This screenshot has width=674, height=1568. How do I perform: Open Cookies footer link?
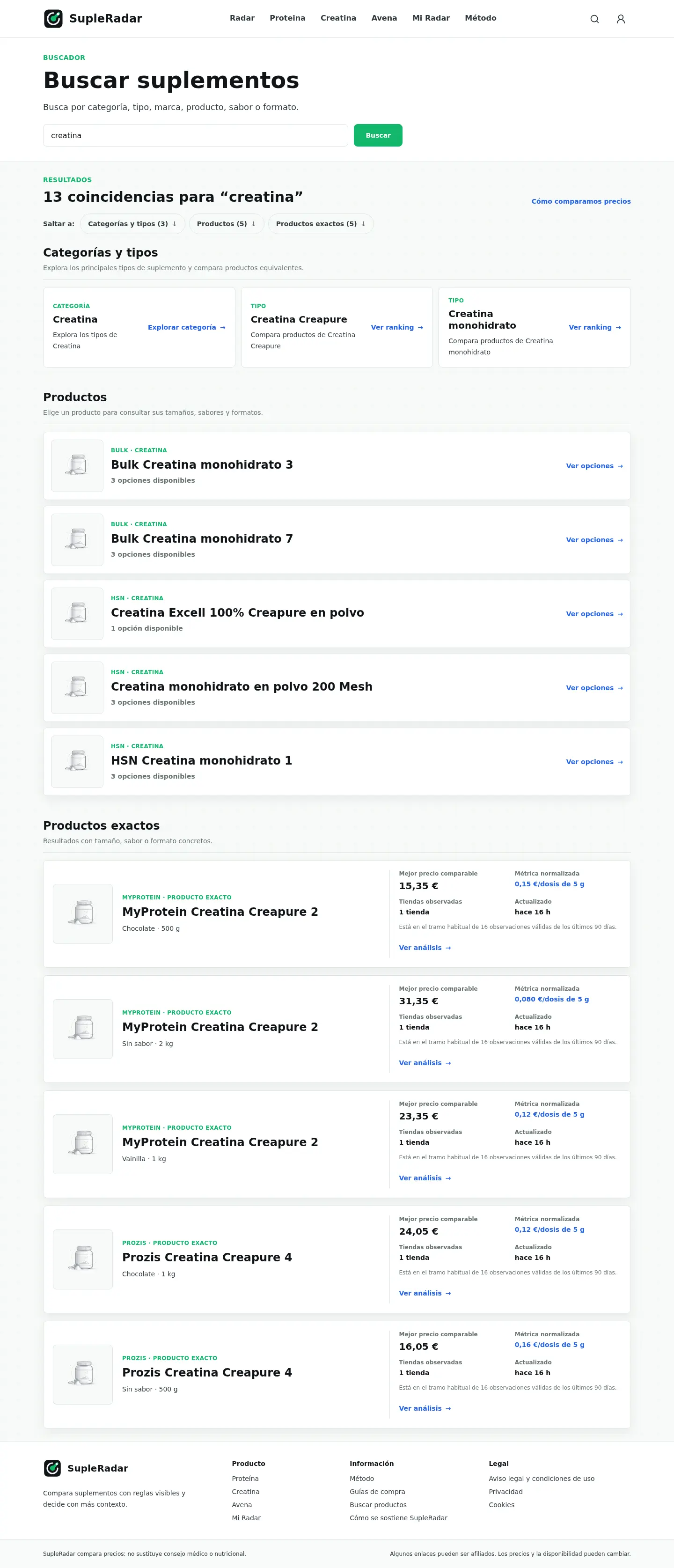coord(501,1505)
